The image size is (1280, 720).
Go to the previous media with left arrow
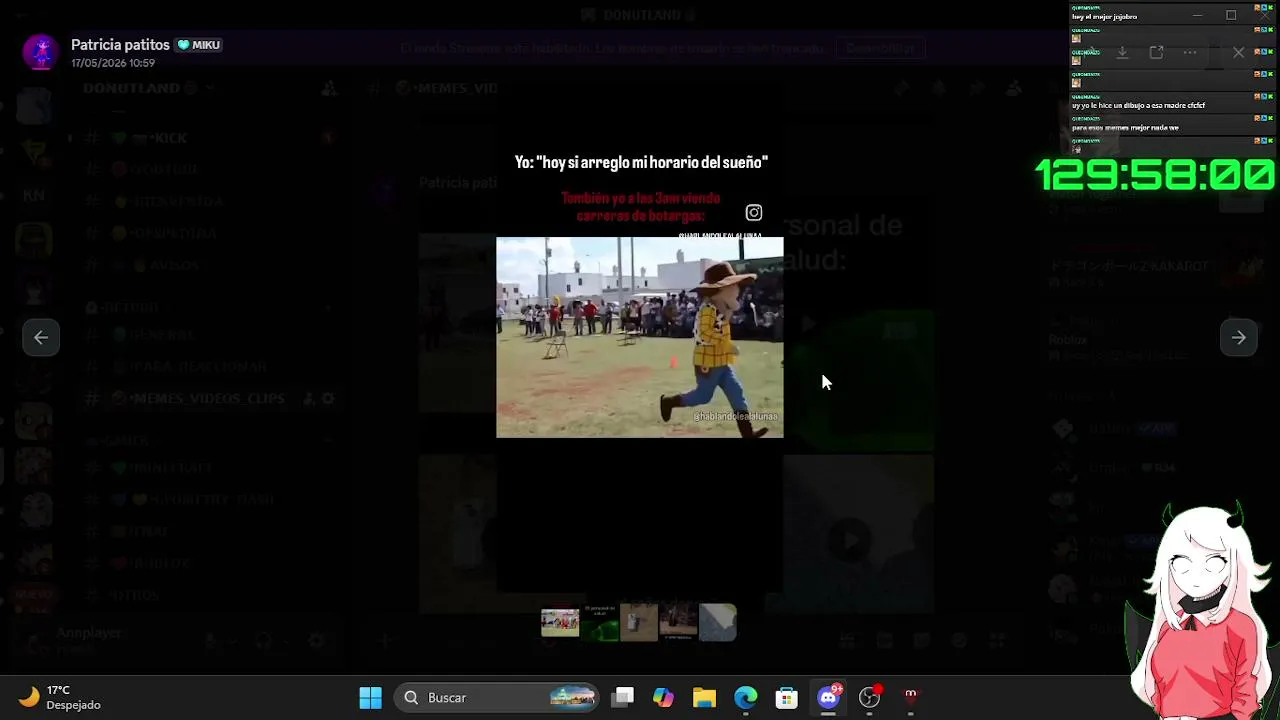tap(41, 338)
